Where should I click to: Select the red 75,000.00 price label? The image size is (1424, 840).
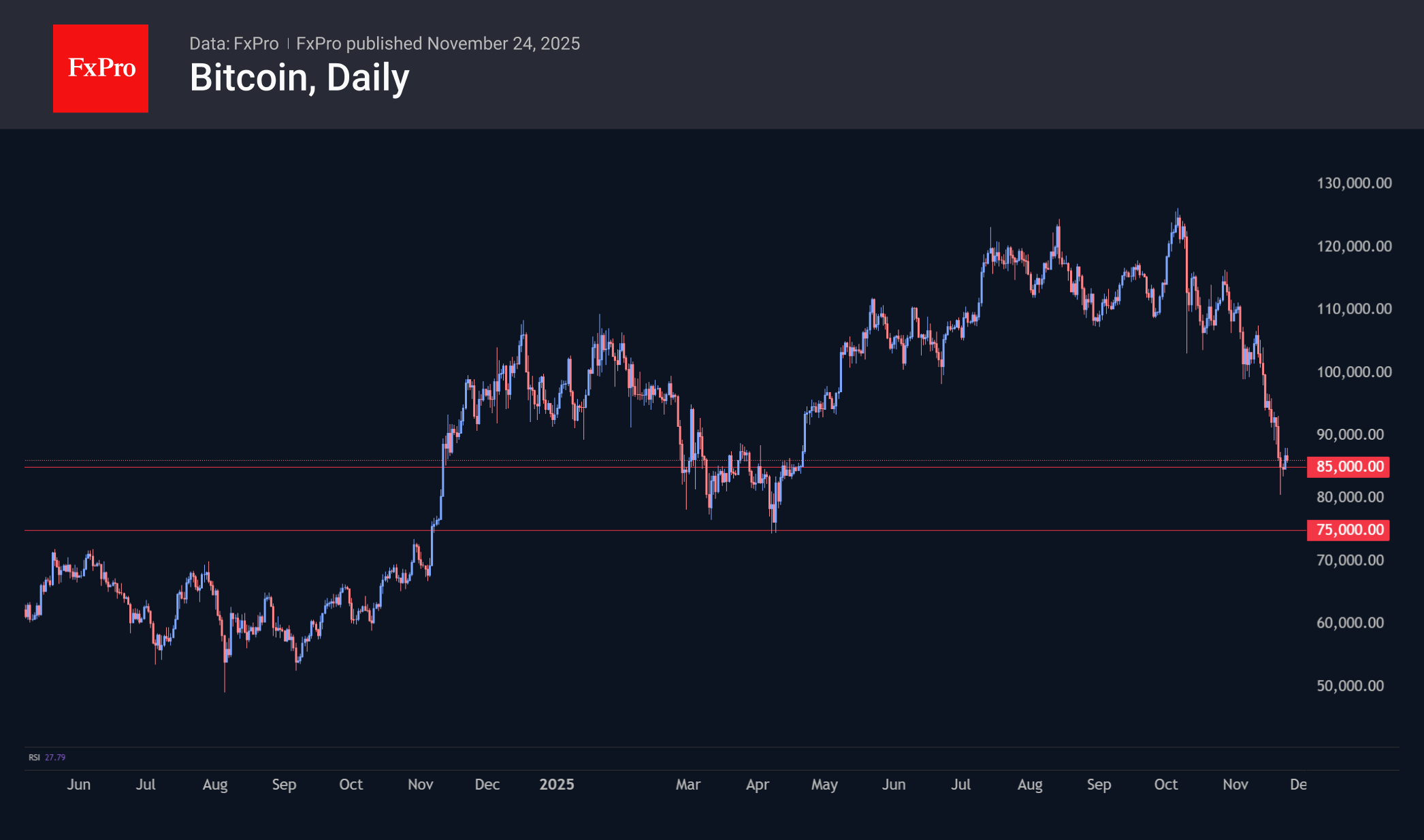coord(1348,530)
